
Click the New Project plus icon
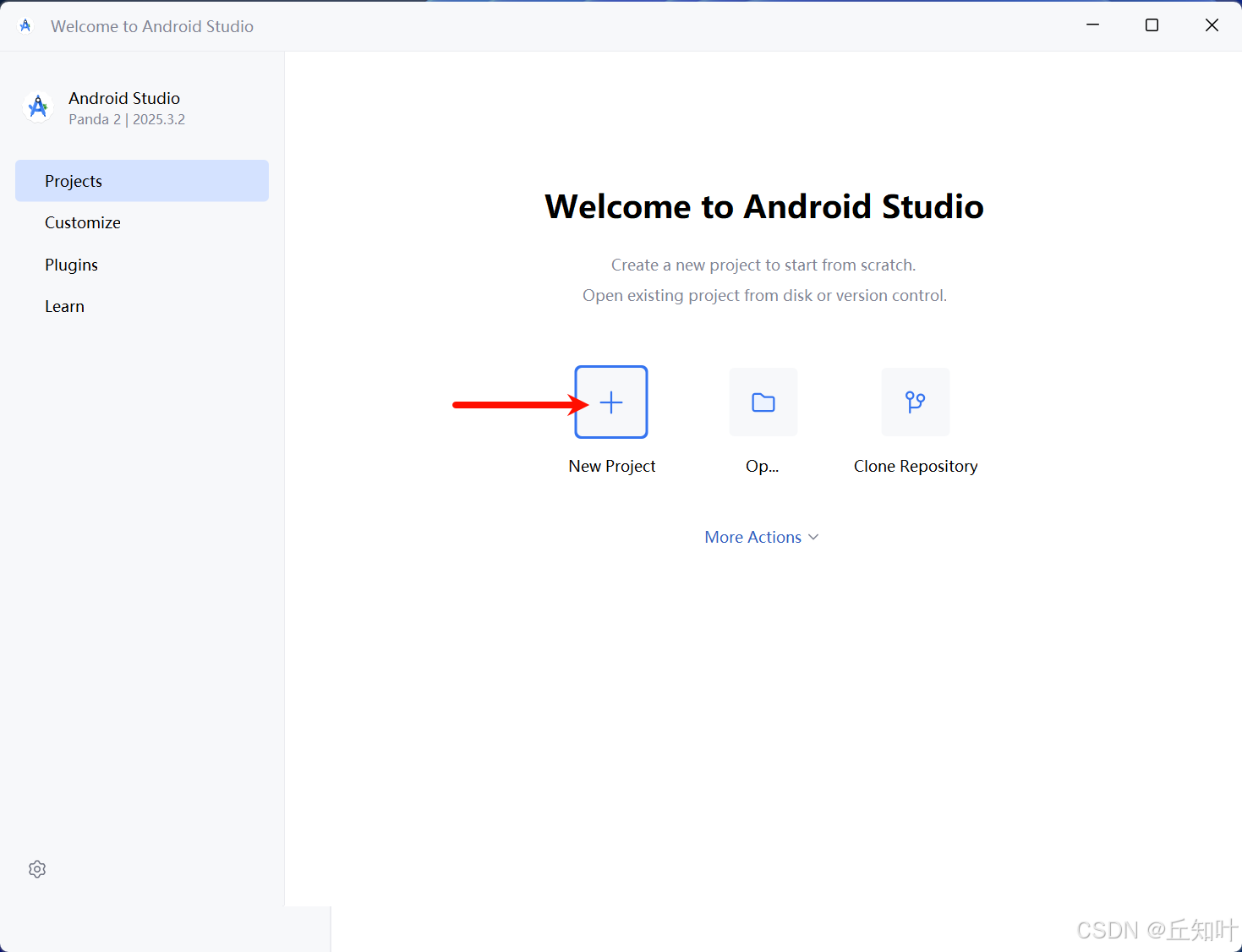point(611,402)
